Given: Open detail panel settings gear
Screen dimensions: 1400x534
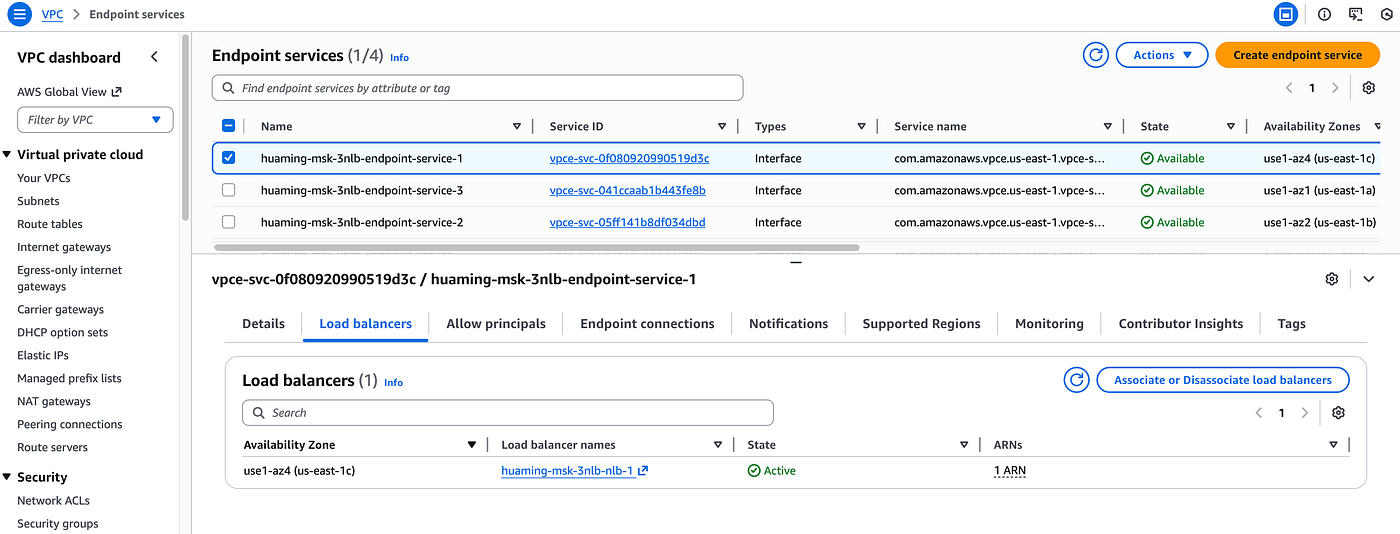Looking at the screenshot, I should (x=1332, y=279).
